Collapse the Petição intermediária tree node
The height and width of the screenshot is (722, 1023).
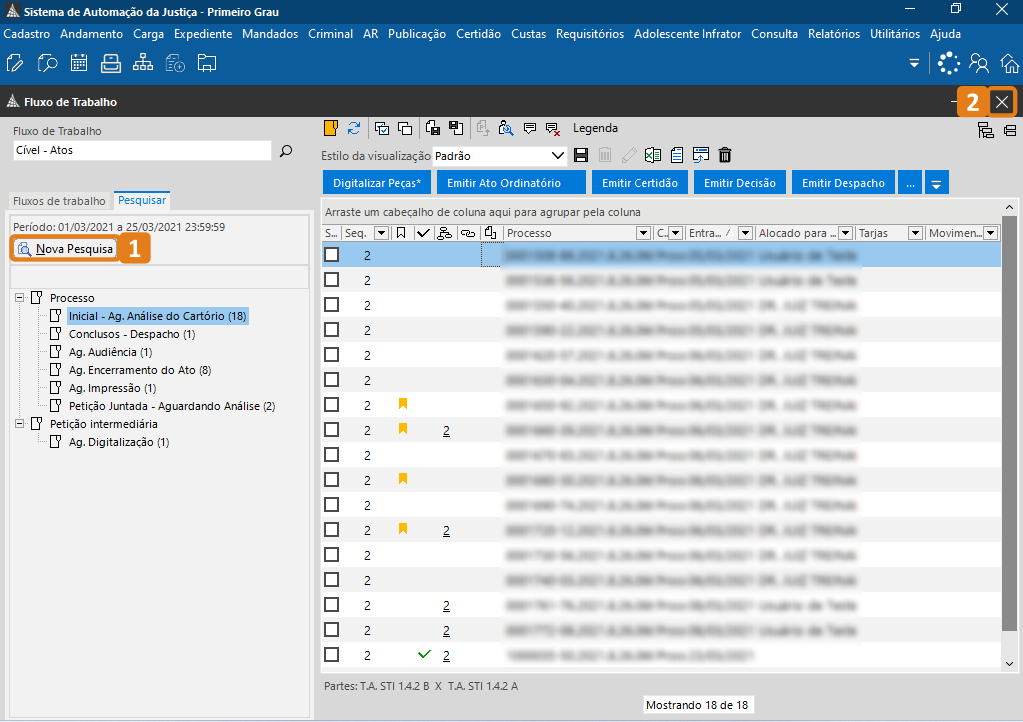point(20,423)
